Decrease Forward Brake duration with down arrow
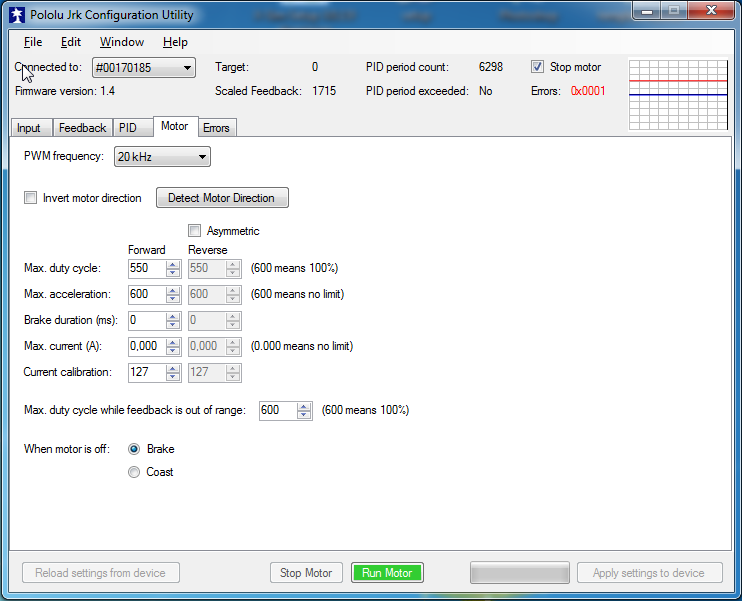Viewport: 742px width, 601px height. tap(173, 325)
